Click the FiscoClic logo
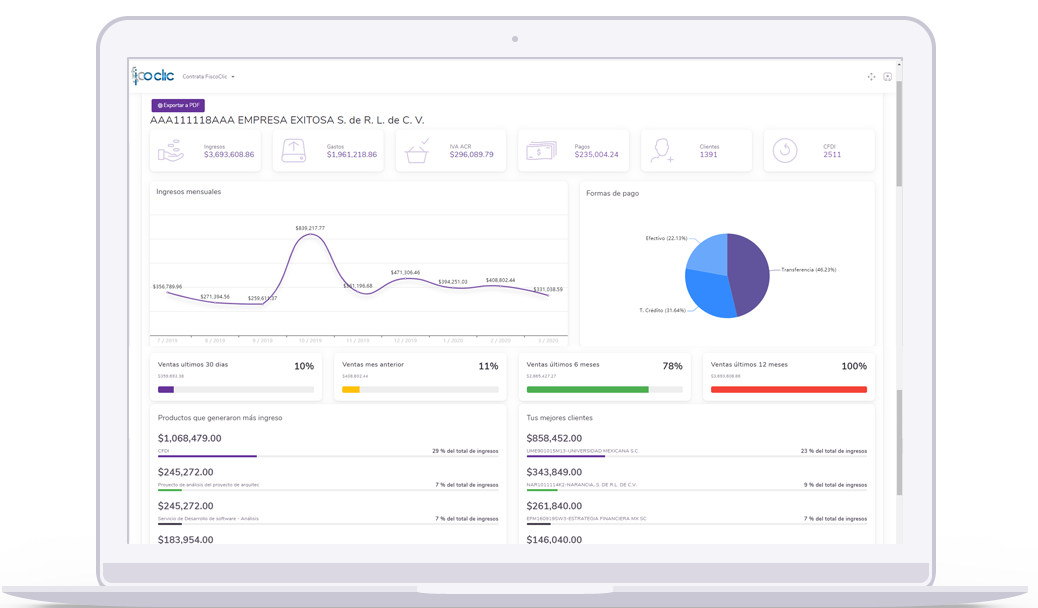Screen dimensions: 1038x608 152,75
